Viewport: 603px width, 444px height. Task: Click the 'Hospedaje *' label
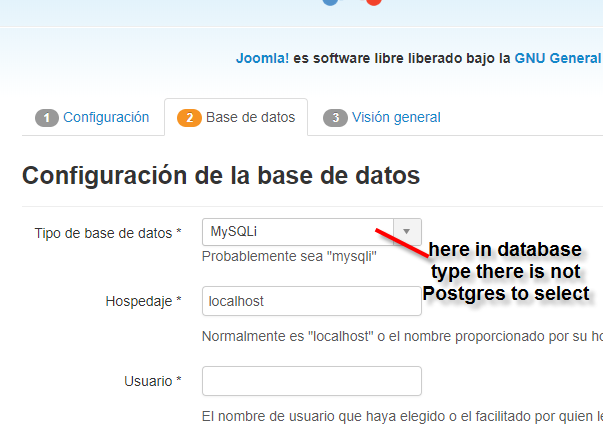[x=143, y=301]
